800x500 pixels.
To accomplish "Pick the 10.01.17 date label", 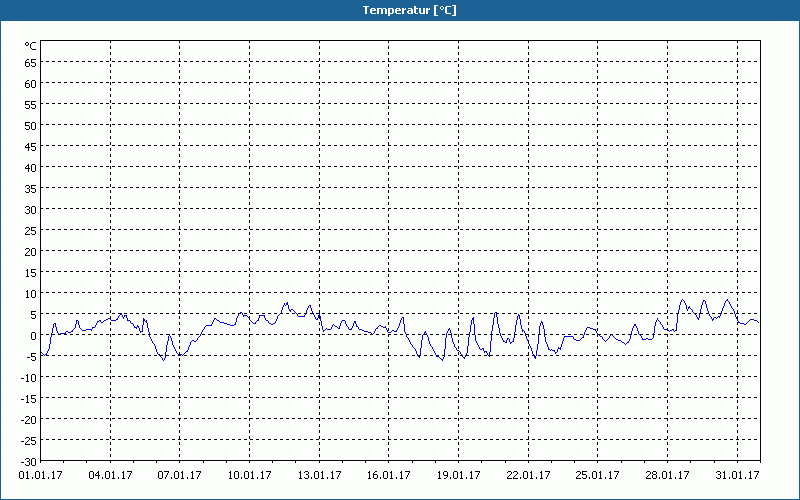I will [x=249, y=476].
